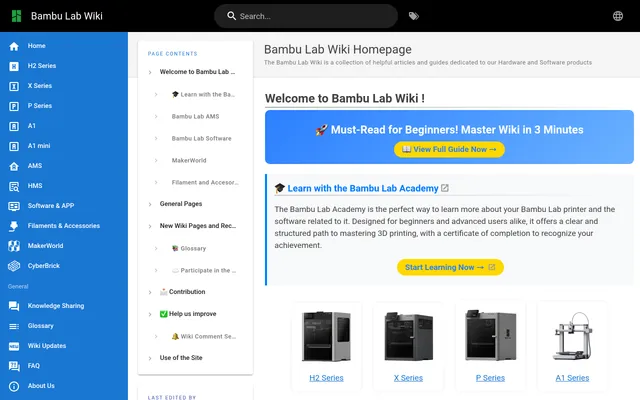Click the About Us info icon
This screenshot has height=400, width=640.
tap(14, 386)
